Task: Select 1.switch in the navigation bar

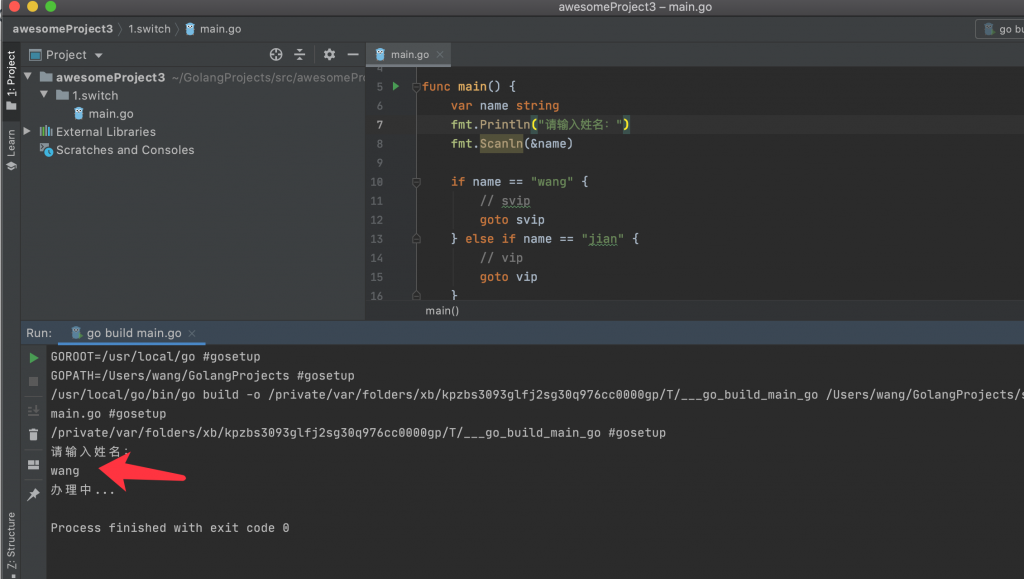Action: [x=150, y=29]
